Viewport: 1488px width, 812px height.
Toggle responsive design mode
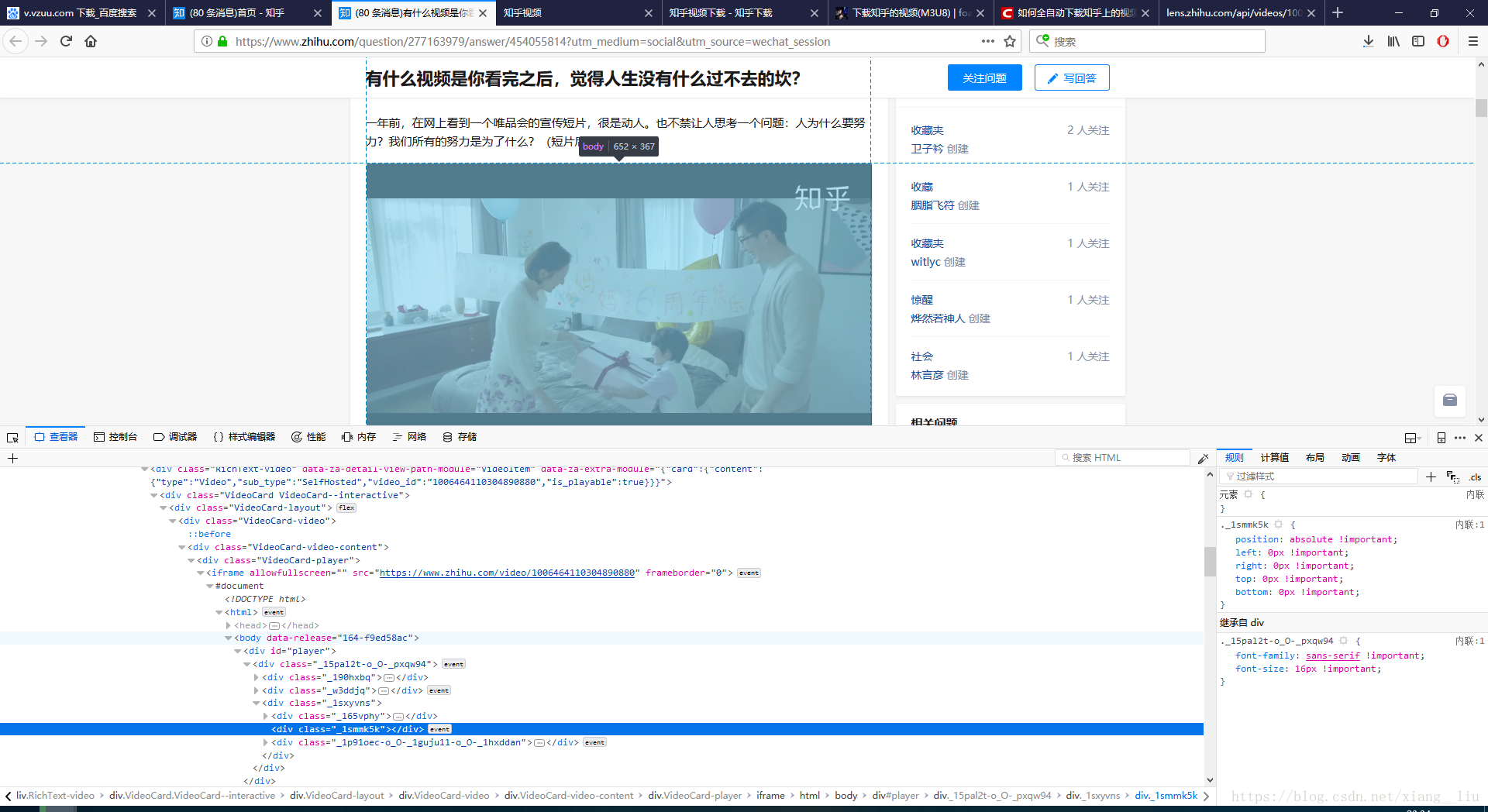1441,438
